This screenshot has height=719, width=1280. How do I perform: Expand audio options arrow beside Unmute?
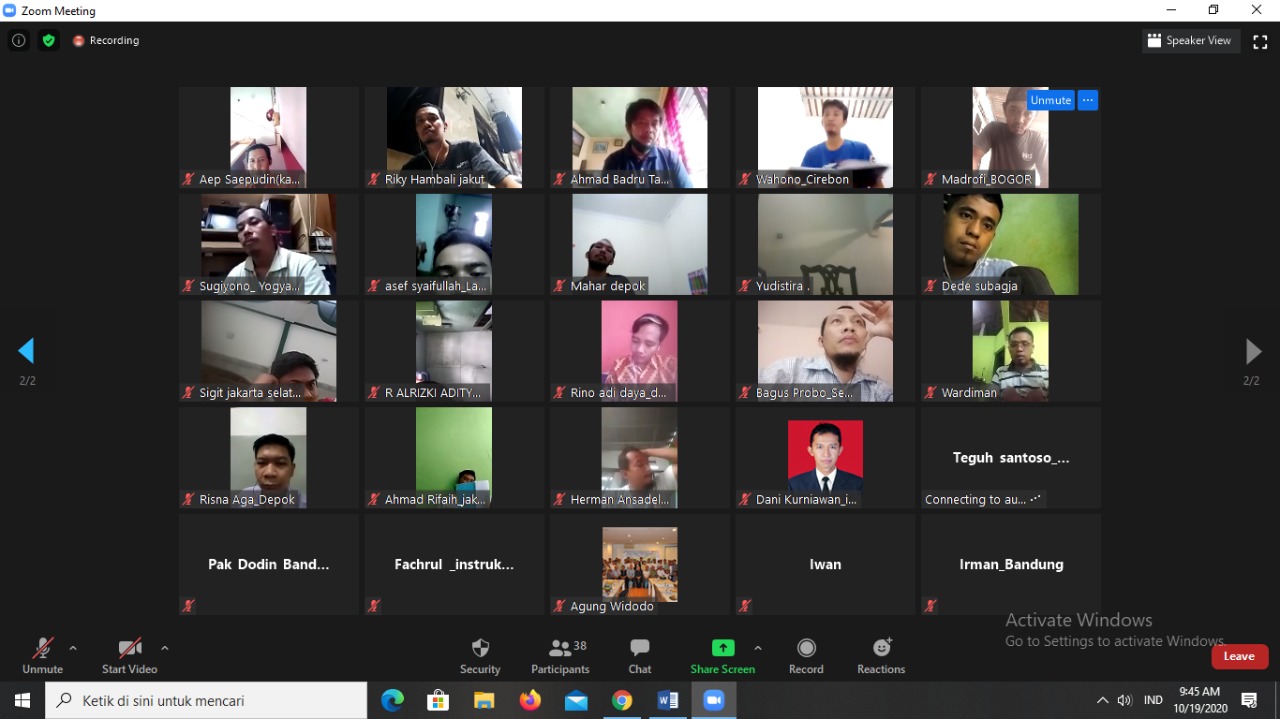[x=73, y=648]
